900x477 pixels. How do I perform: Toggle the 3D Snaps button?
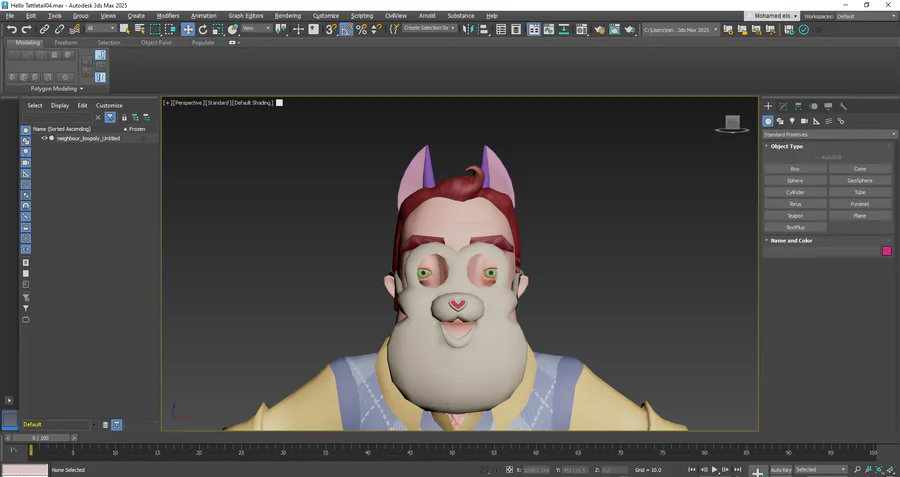tap(331, 29)
